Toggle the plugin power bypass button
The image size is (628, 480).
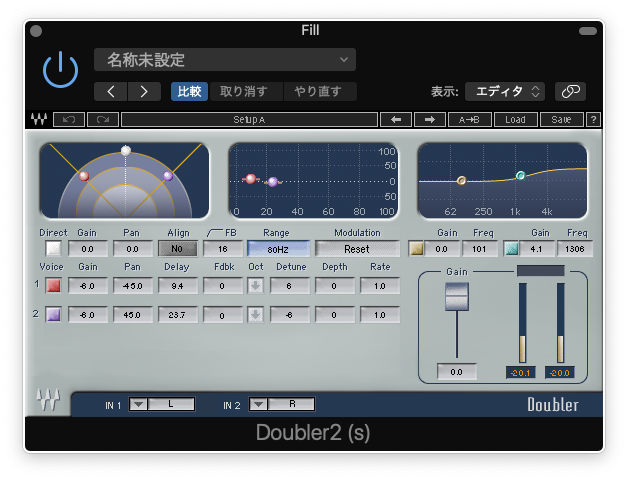point(60,69)
